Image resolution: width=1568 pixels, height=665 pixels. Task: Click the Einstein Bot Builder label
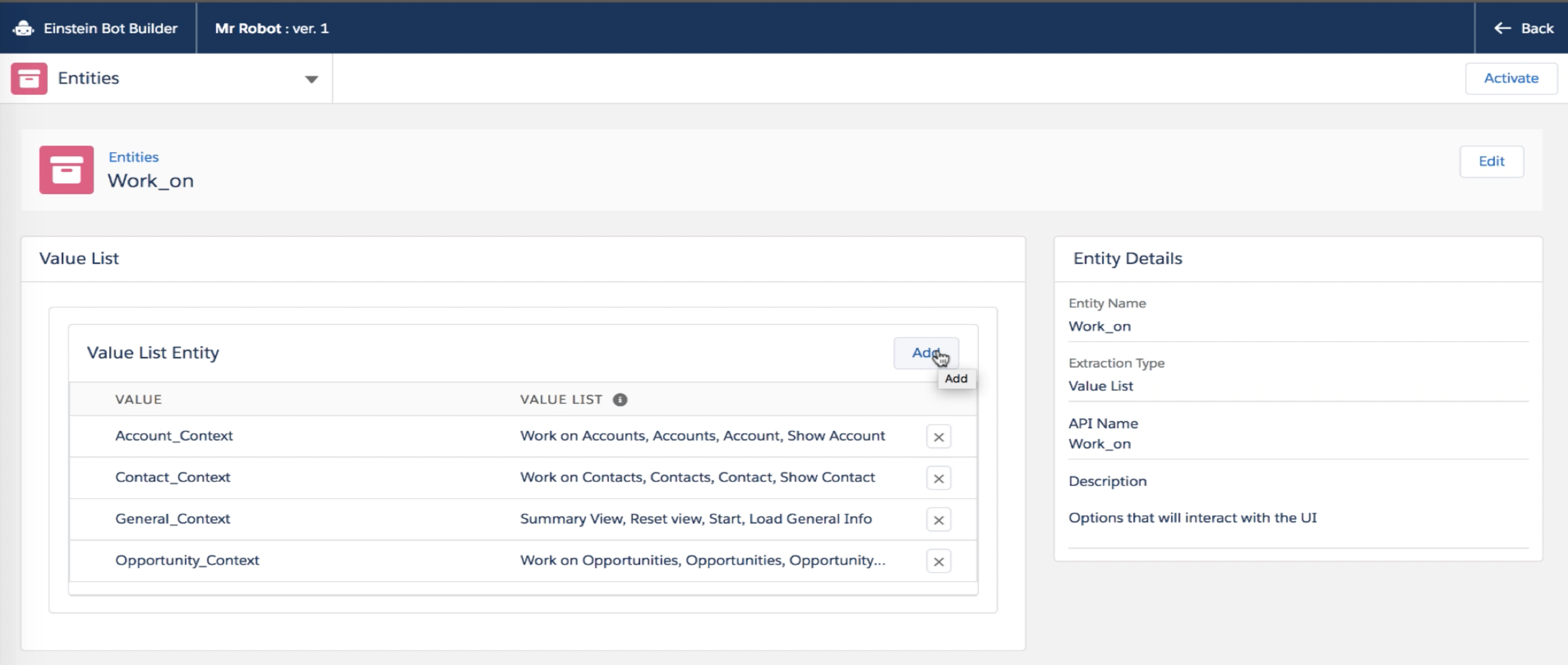110,28
